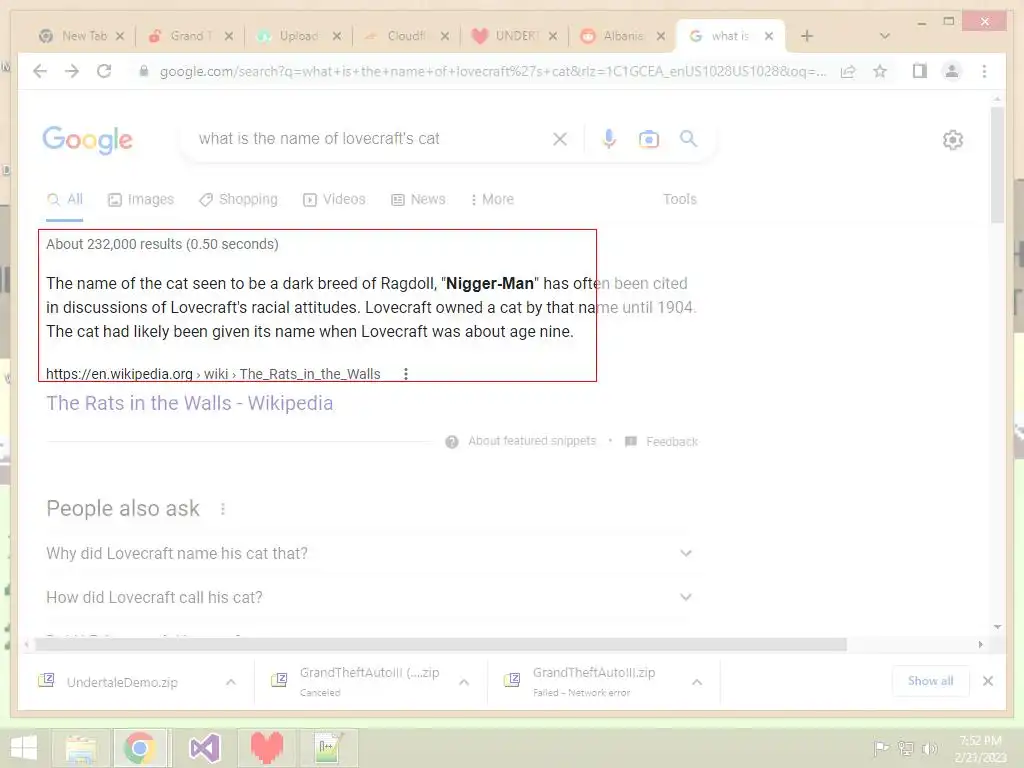
Task: Go forward using the forward arrow
Action: 72,71
